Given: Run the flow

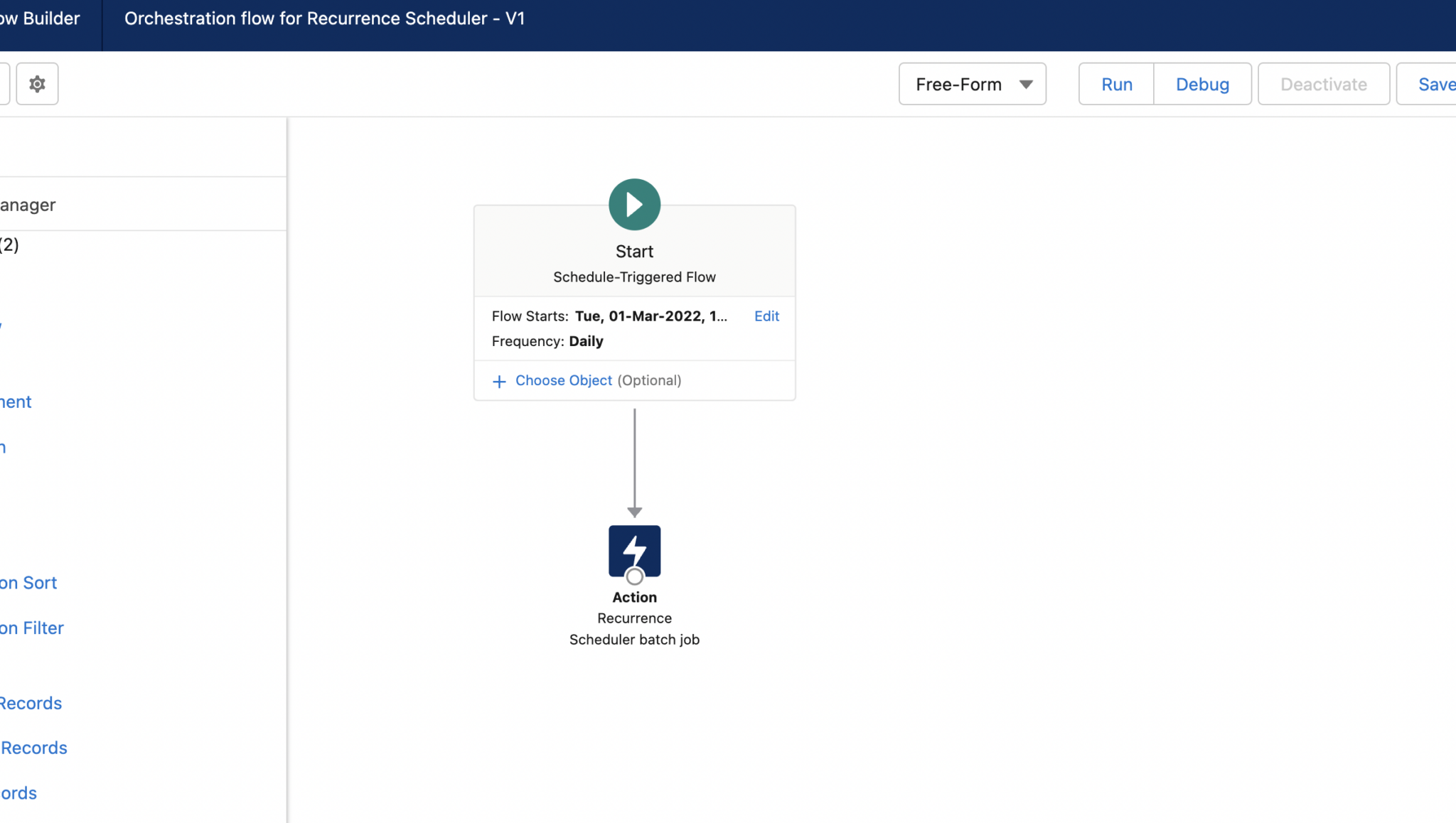Looking at the screenshot, I should (x=1115, y=83).
